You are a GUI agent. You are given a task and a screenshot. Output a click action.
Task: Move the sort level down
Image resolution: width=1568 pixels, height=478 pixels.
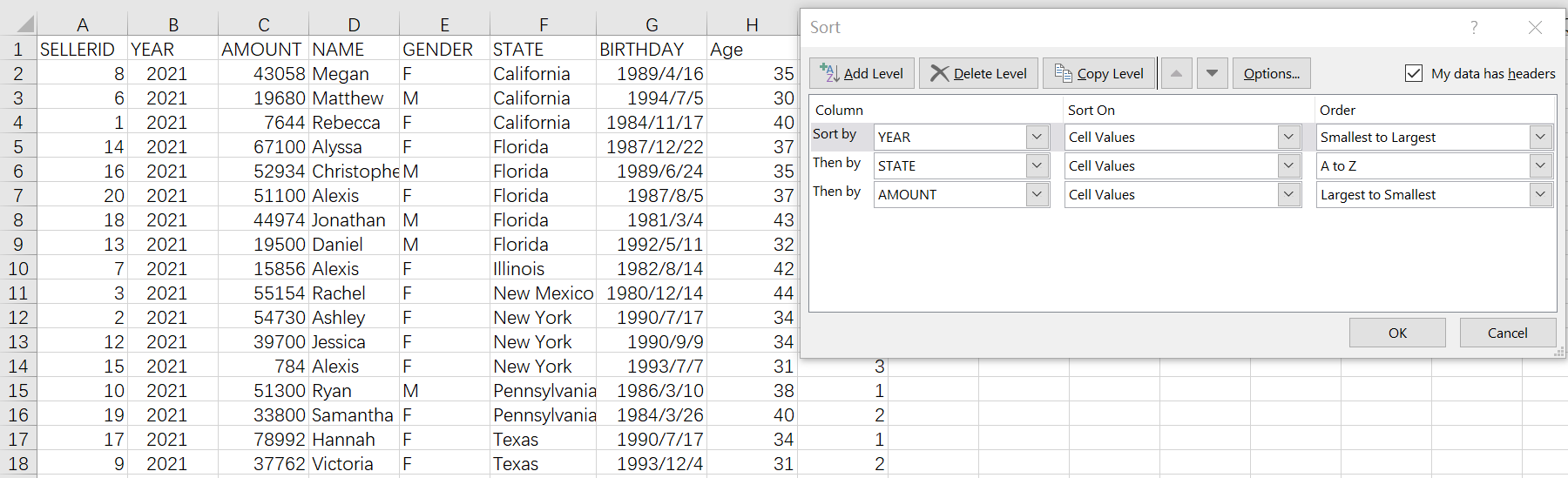[1212, 73]
